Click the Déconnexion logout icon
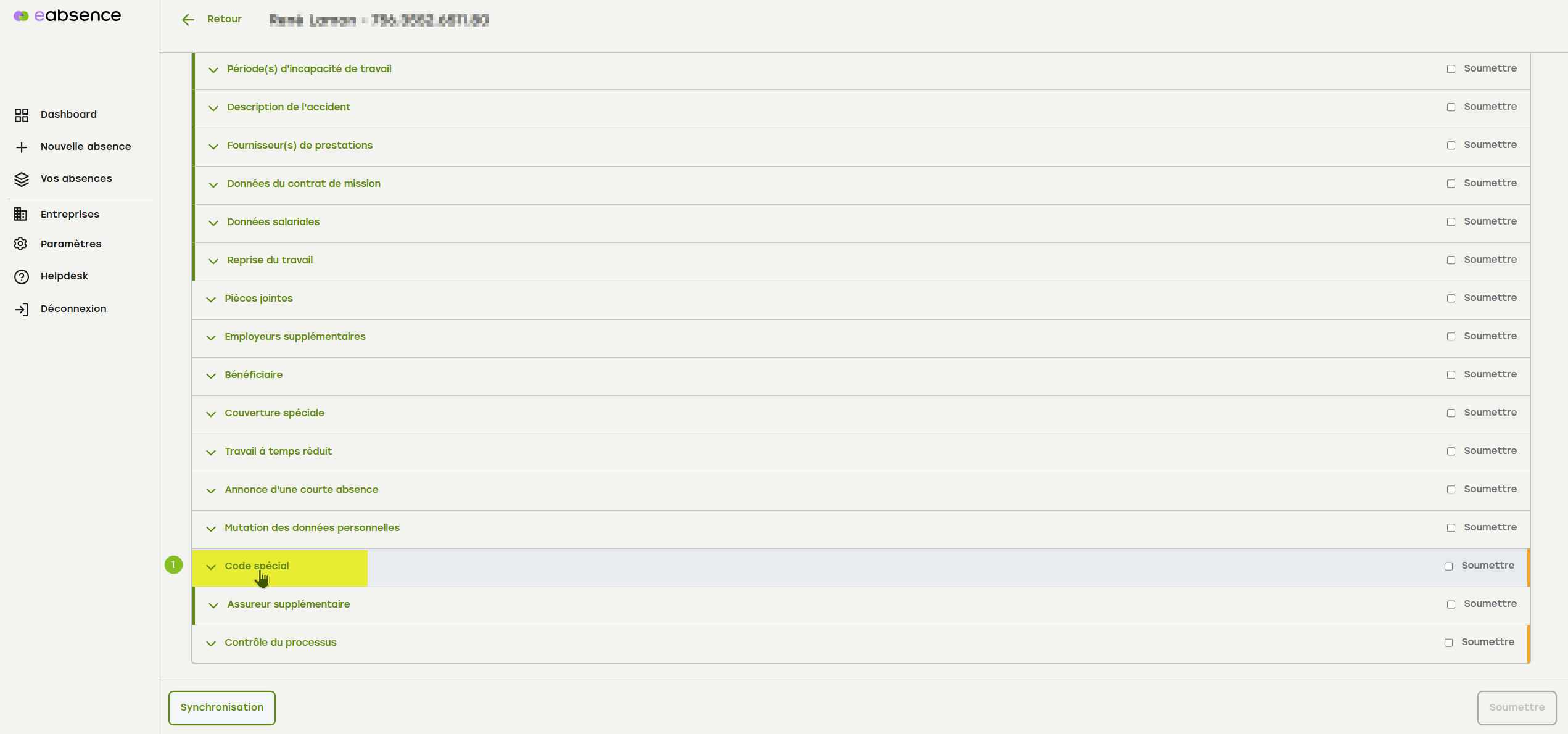The height and width of the screenshot is (734, 1568). click(22, 309)
